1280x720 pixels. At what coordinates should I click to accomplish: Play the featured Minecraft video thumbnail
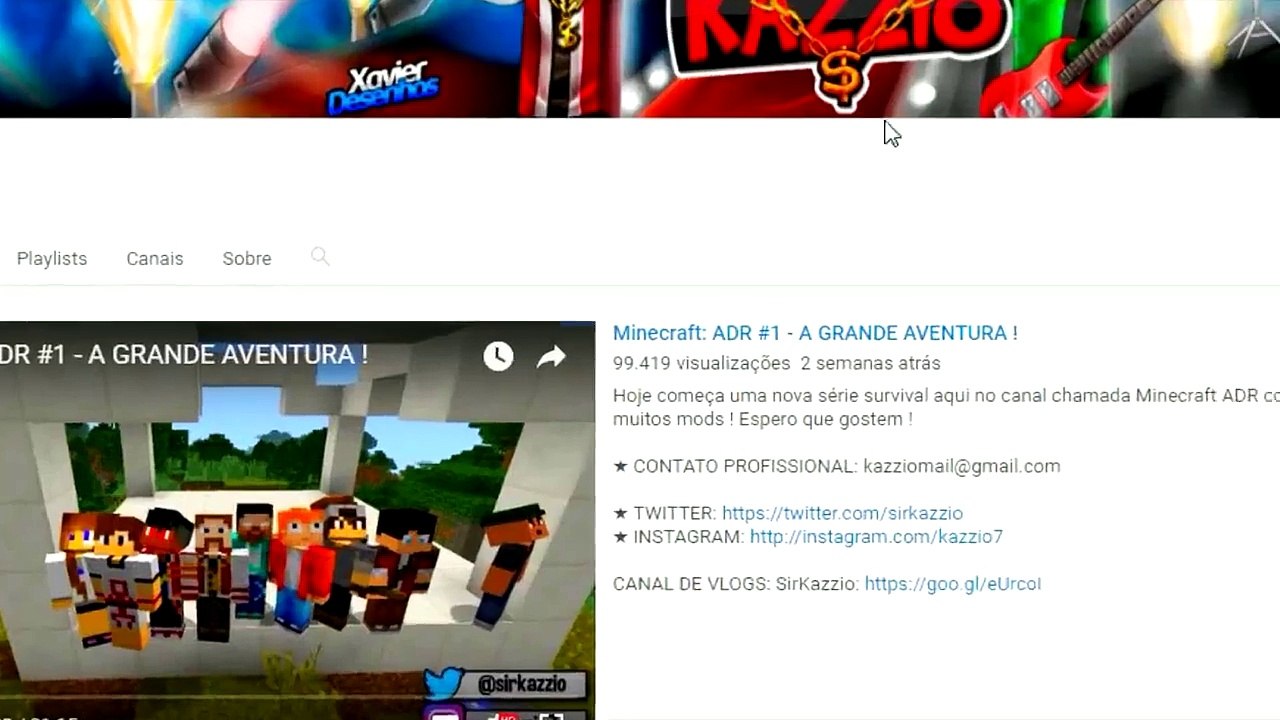click(x=297, y=520)
